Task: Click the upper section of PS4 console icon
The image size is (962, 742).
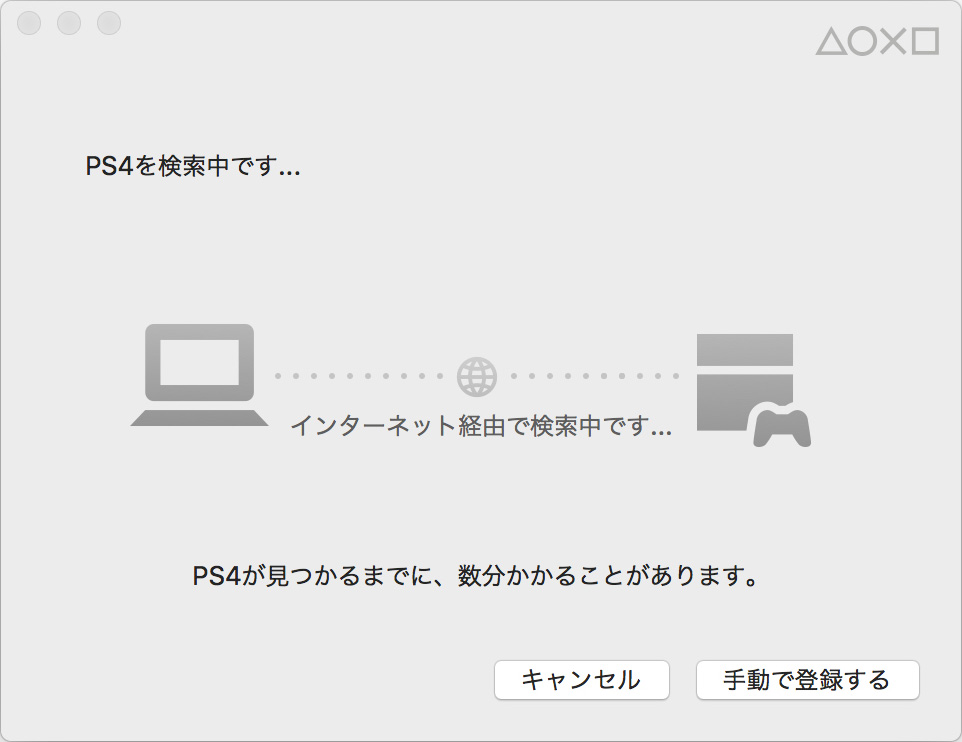Action: (745, 350)
